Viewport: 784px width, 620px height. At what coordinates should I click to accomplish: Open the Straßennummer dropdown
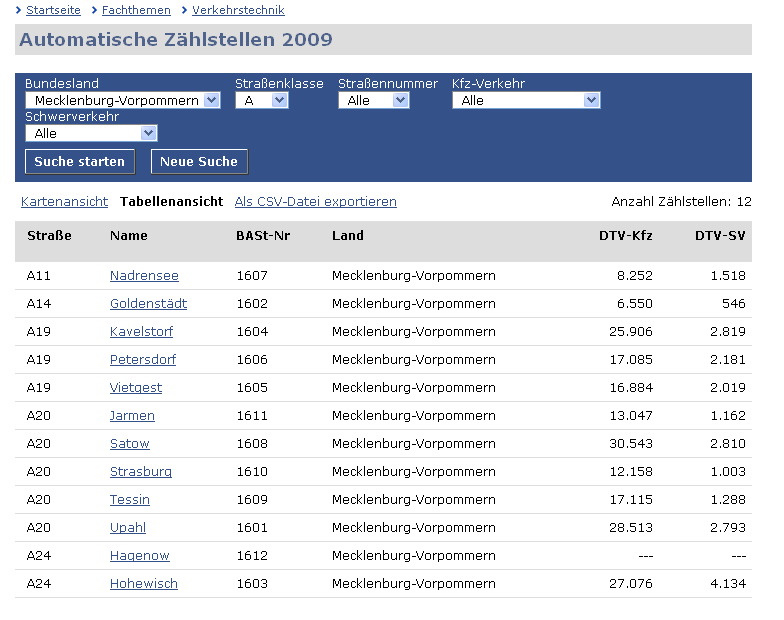(374, 100)
